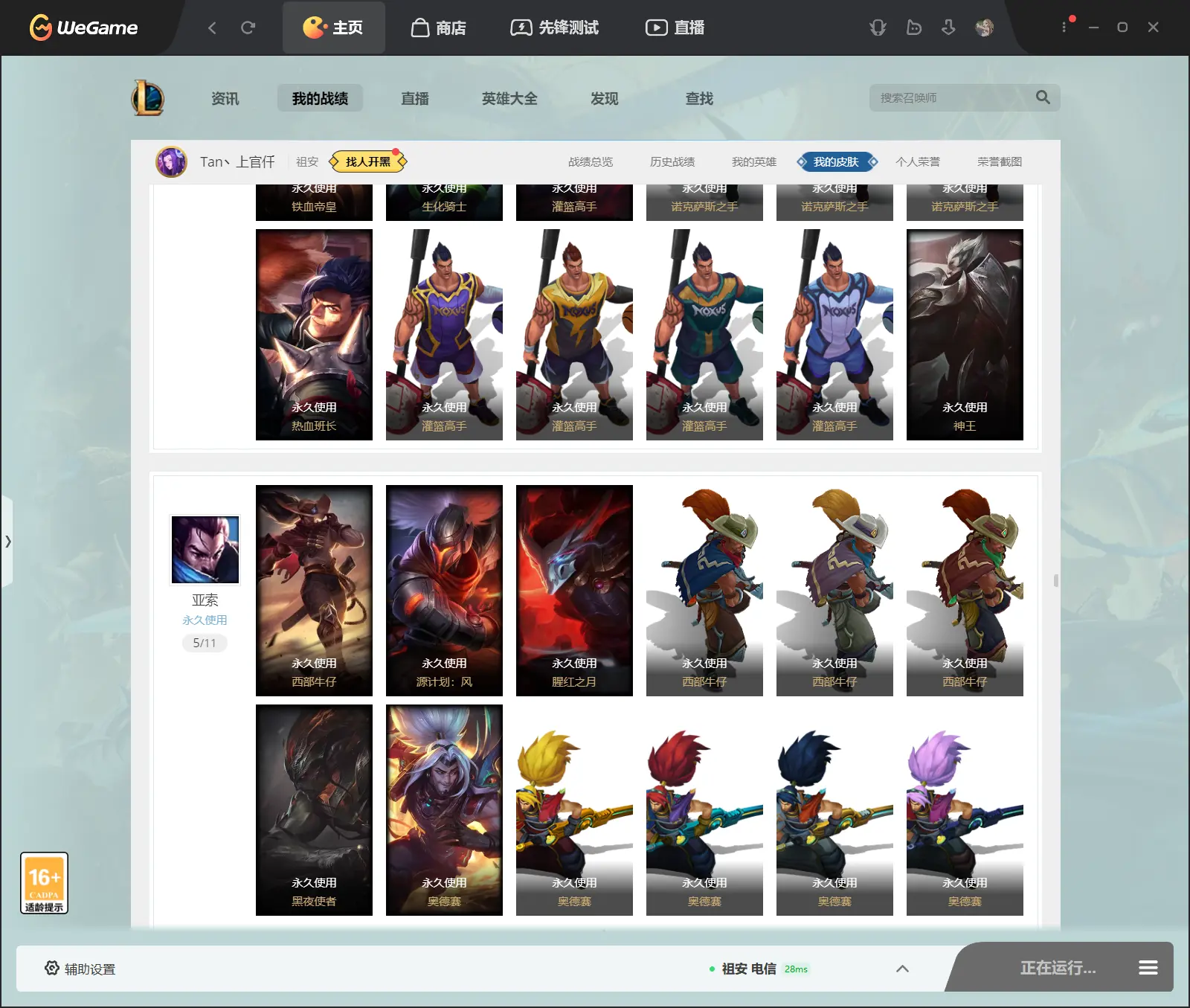The height and width of the screenshot is (1008, 1190).
Task: Click the microphone voice icon
Action: [x=878, y=28]
